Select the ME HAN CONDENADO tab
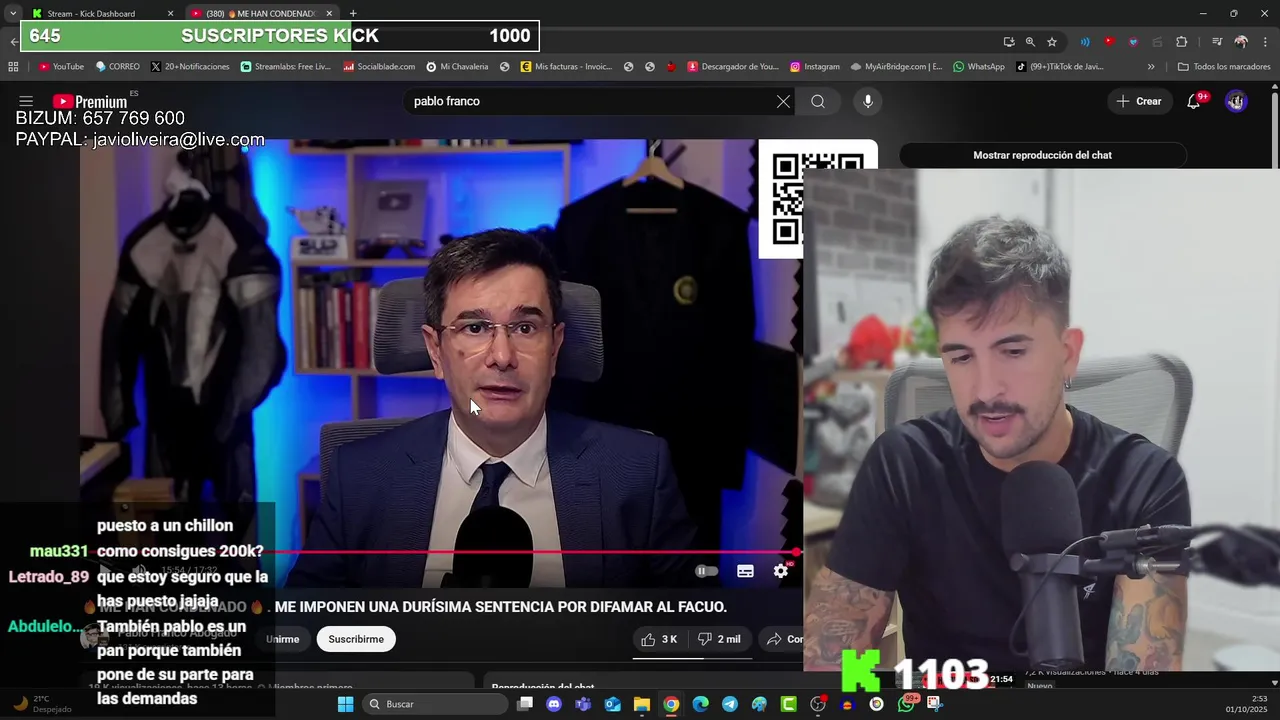 [x=260, y=13]
